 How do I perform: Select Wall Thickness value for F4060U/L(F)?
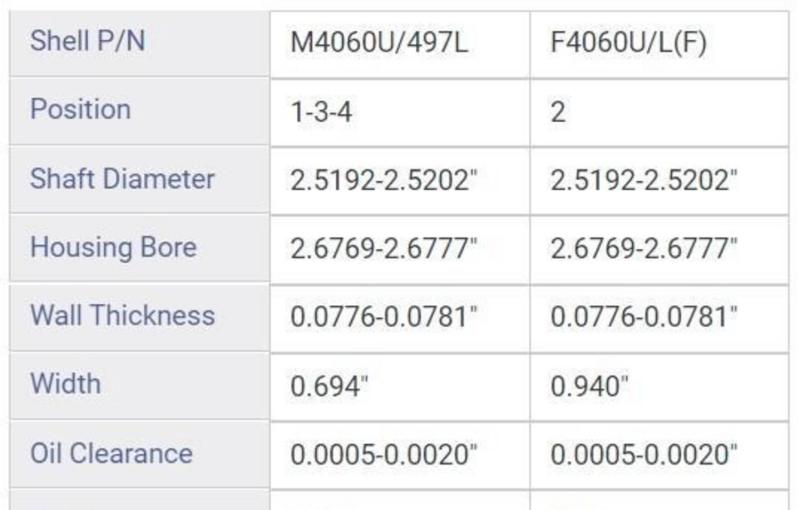pyautogui.click(x=644, y=317)
